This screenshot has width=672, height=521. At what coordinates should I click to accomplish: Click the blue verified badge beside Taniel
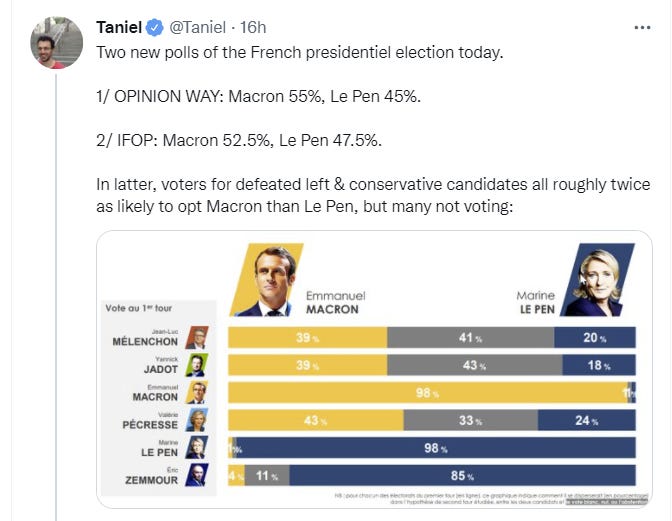[157, 26]
